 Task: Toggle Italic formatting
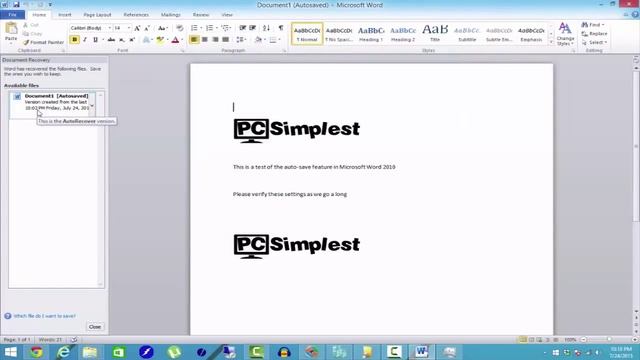[x=85, y=40]
